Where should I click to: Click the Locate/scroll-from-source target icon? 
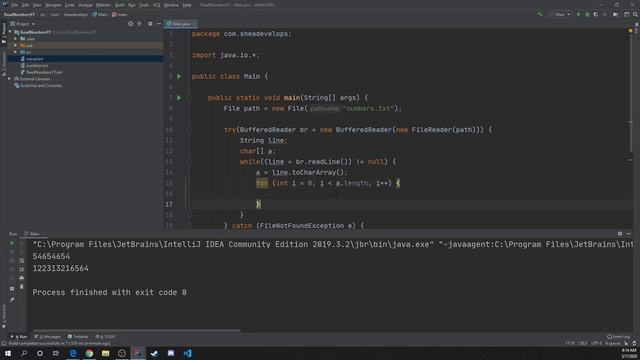click(x=131, y=24)
